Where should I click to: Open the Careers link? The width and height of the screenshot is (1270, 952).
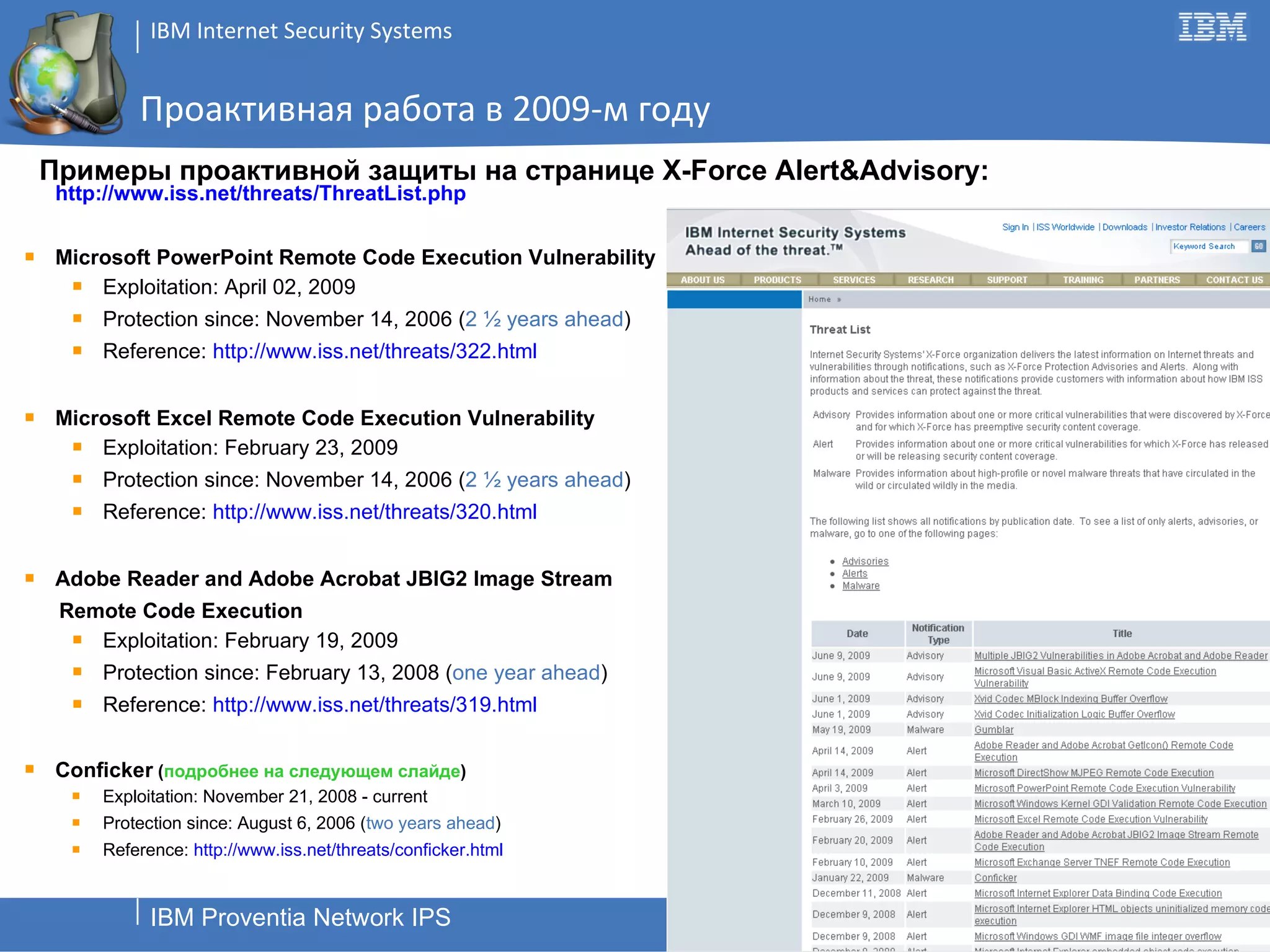tap(1250, 227)
